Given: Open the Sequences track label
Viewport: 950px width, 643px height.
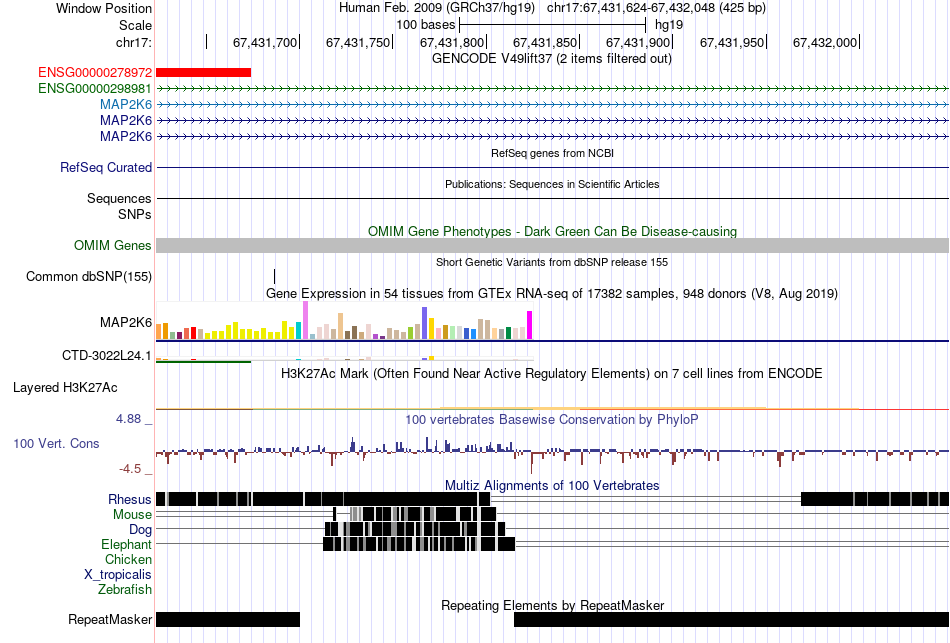Looking at the screenshot, I should pos(119,199).
